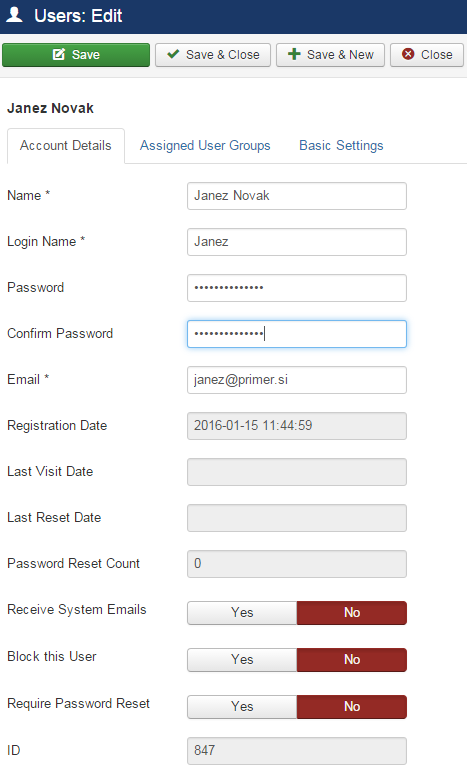
Task: Click the green Save button
Action: coord(76,55)
